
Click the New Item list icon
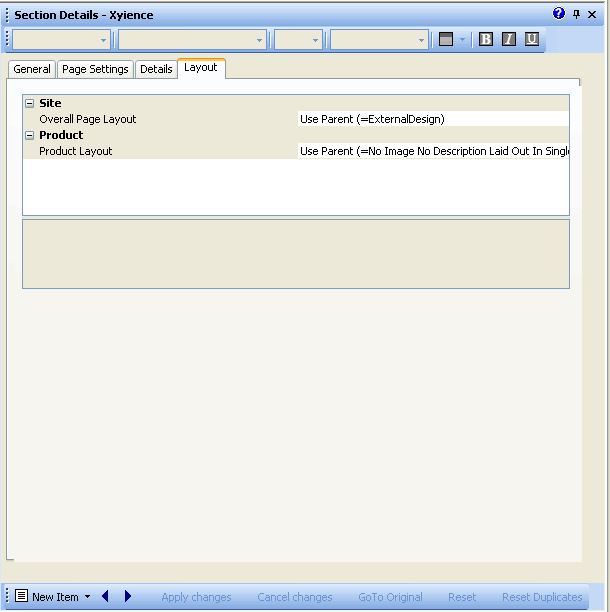pyautogui.click(x=21, y=597)
